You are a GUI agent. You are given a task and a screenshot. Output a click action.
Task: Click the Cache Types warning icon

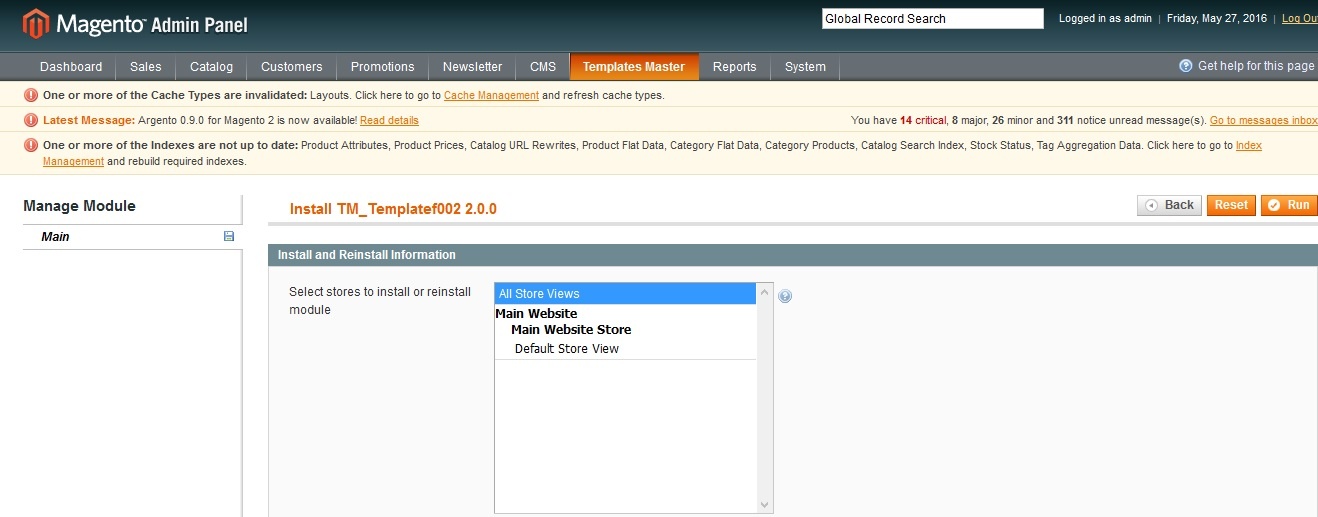(x=31, y=96)
